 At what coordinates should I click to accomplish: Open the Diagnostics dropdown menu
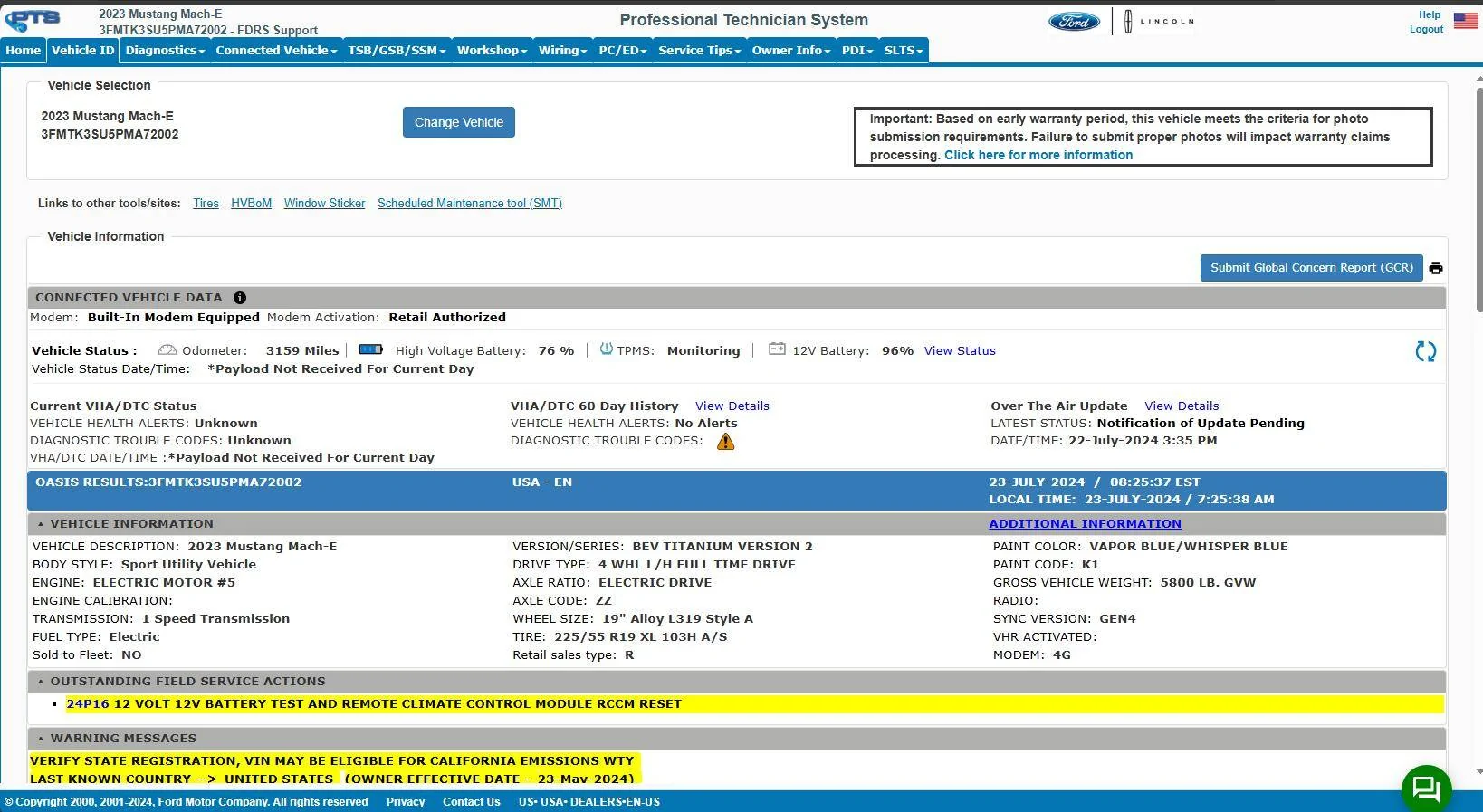click(165, 51)
